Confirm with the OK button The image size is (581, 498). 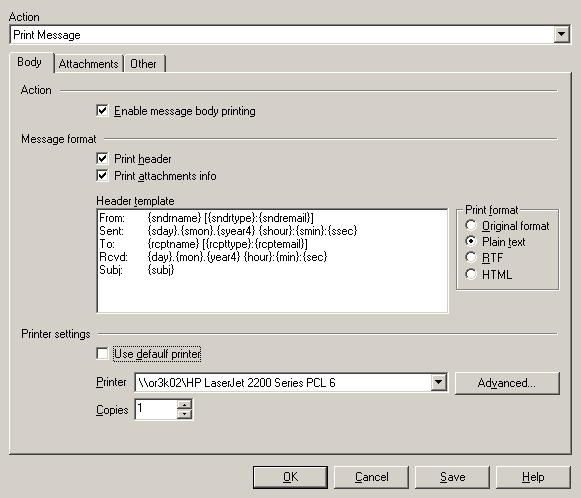[290, 477]
